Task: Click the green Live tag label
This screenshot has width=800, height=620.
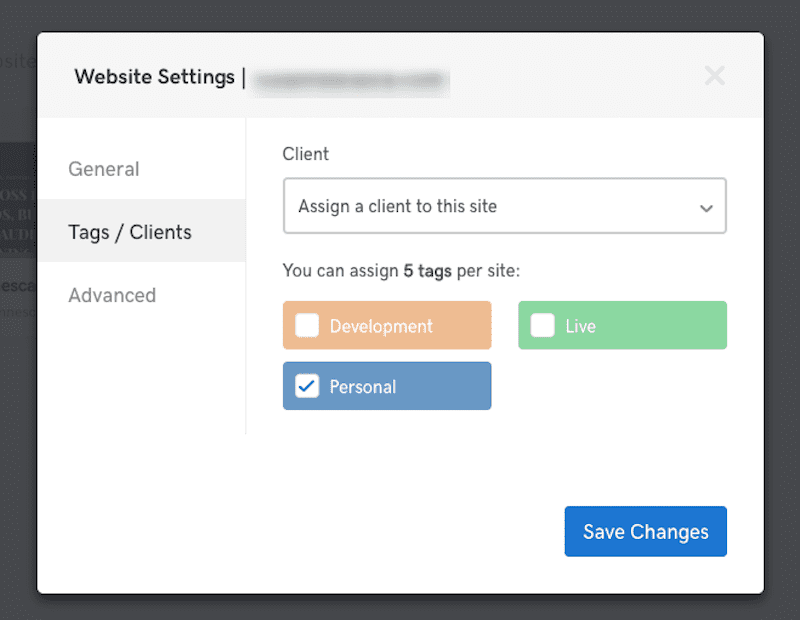Action: (x=581, y=326)
